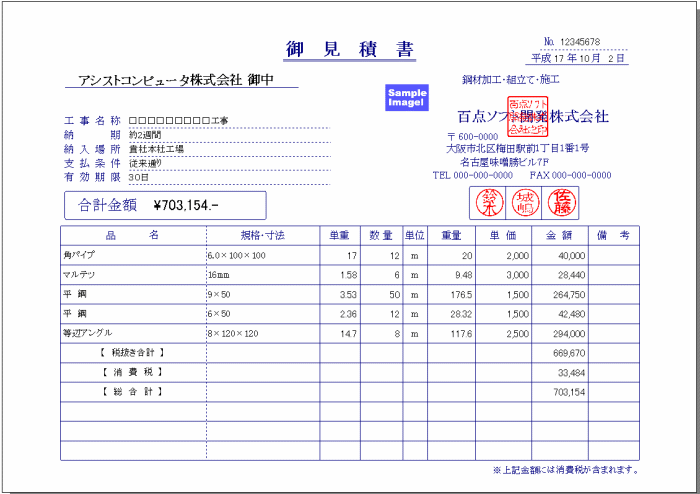Click the amount 294,000
Screen dimensions: 700x494
click(570, 334)
